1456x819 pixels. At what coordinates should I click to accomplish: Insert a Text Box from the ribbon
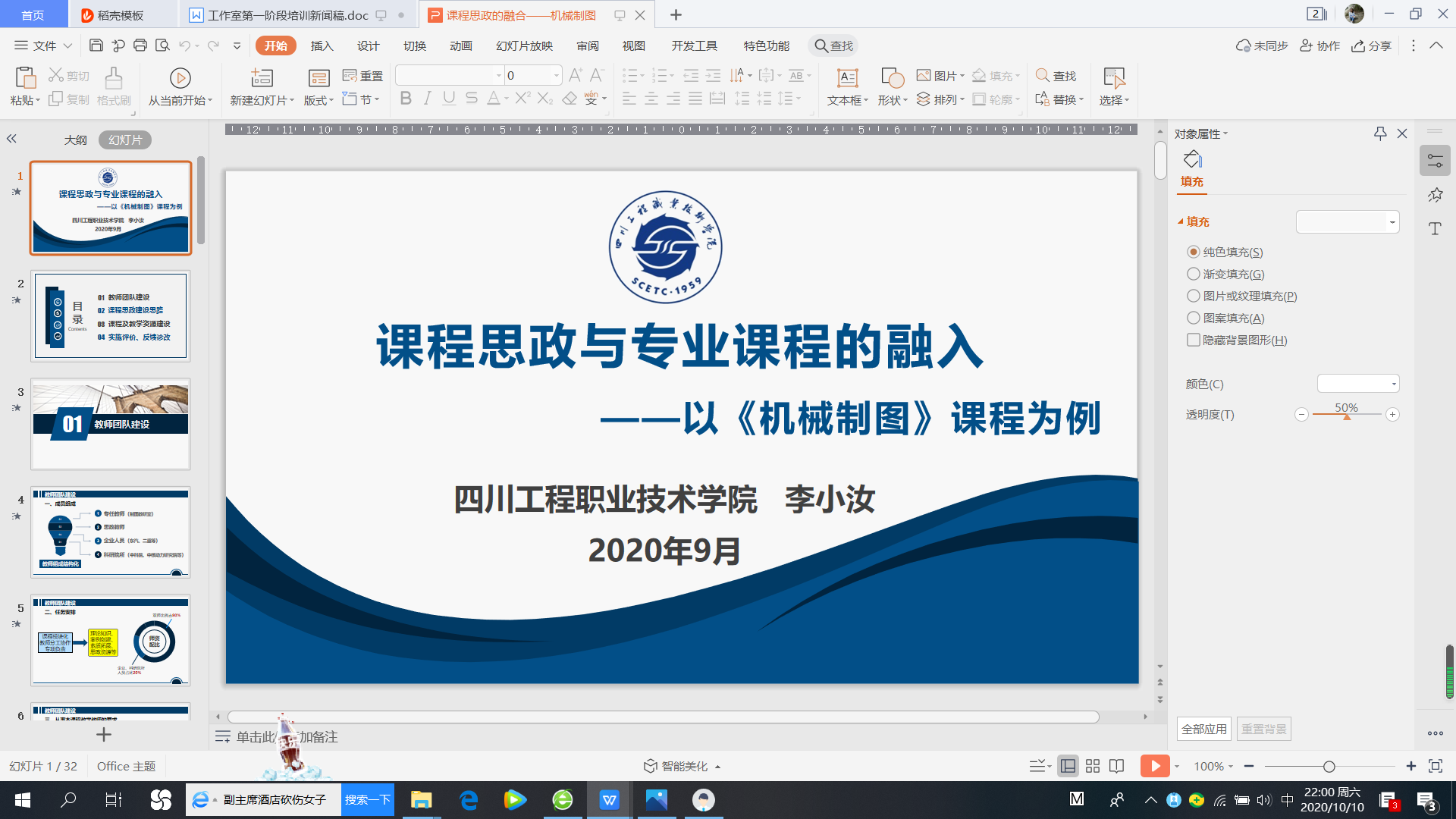847,78
